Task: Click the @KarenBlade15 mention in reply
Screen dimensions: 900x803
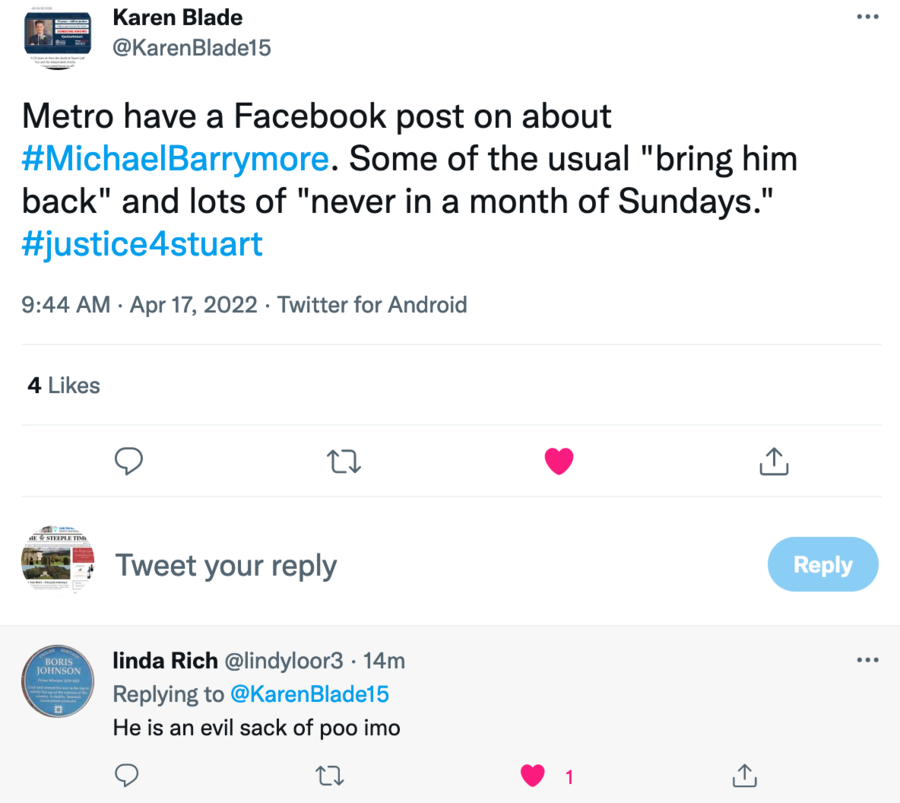Action: [x=309, y=694]
